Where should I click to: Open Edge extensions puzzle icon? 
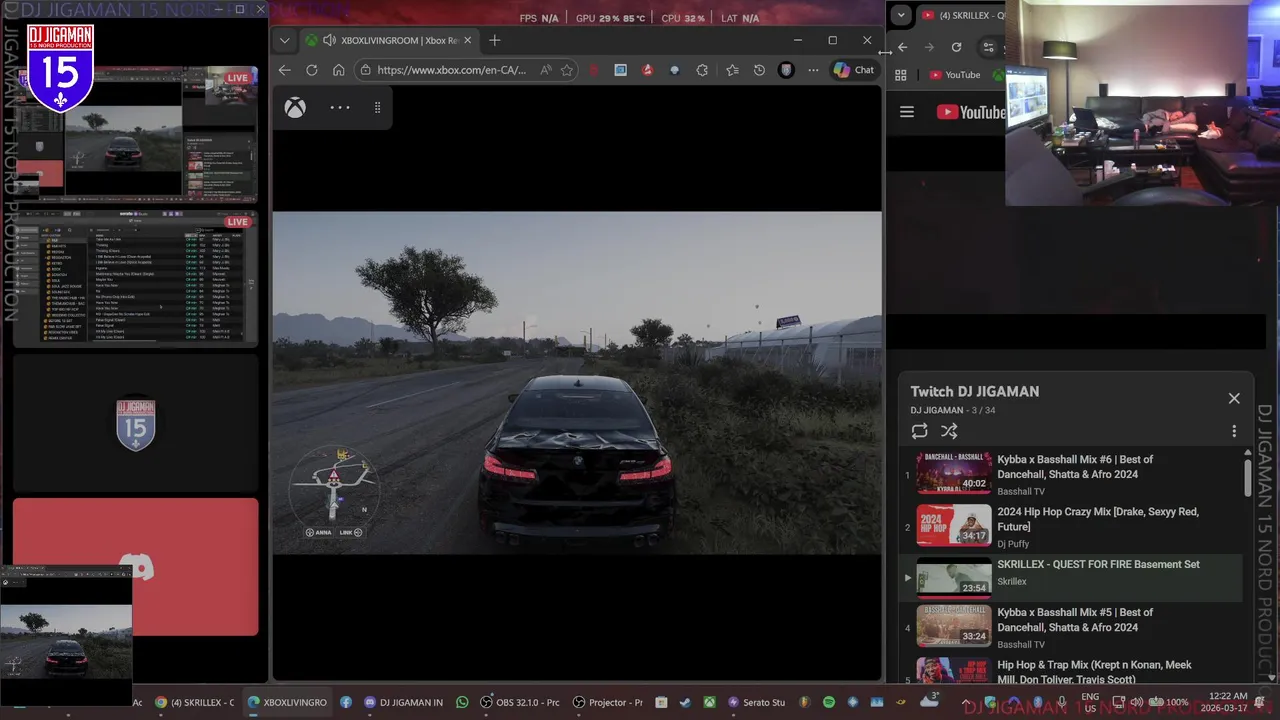point(702,70)
